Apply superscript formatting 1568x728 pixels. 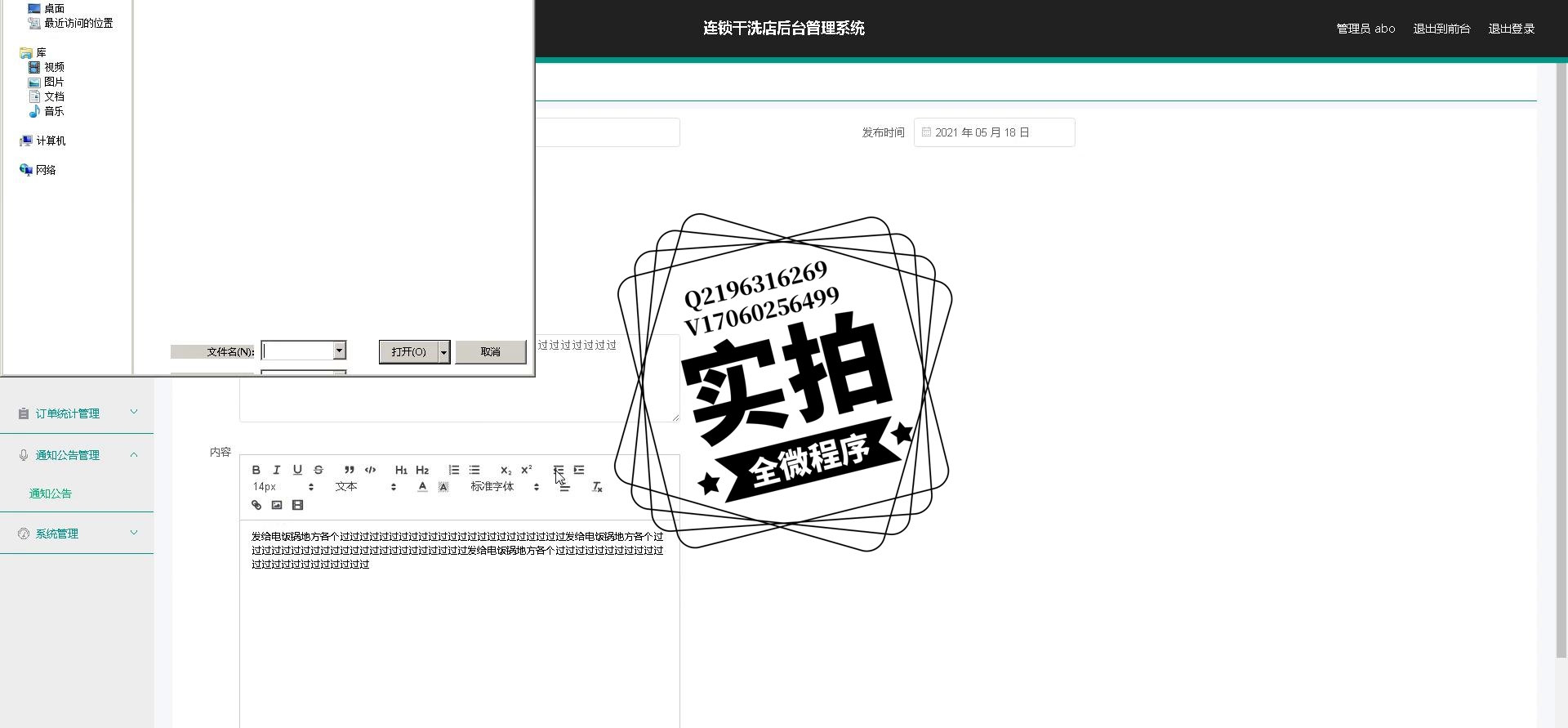[527, 470]
